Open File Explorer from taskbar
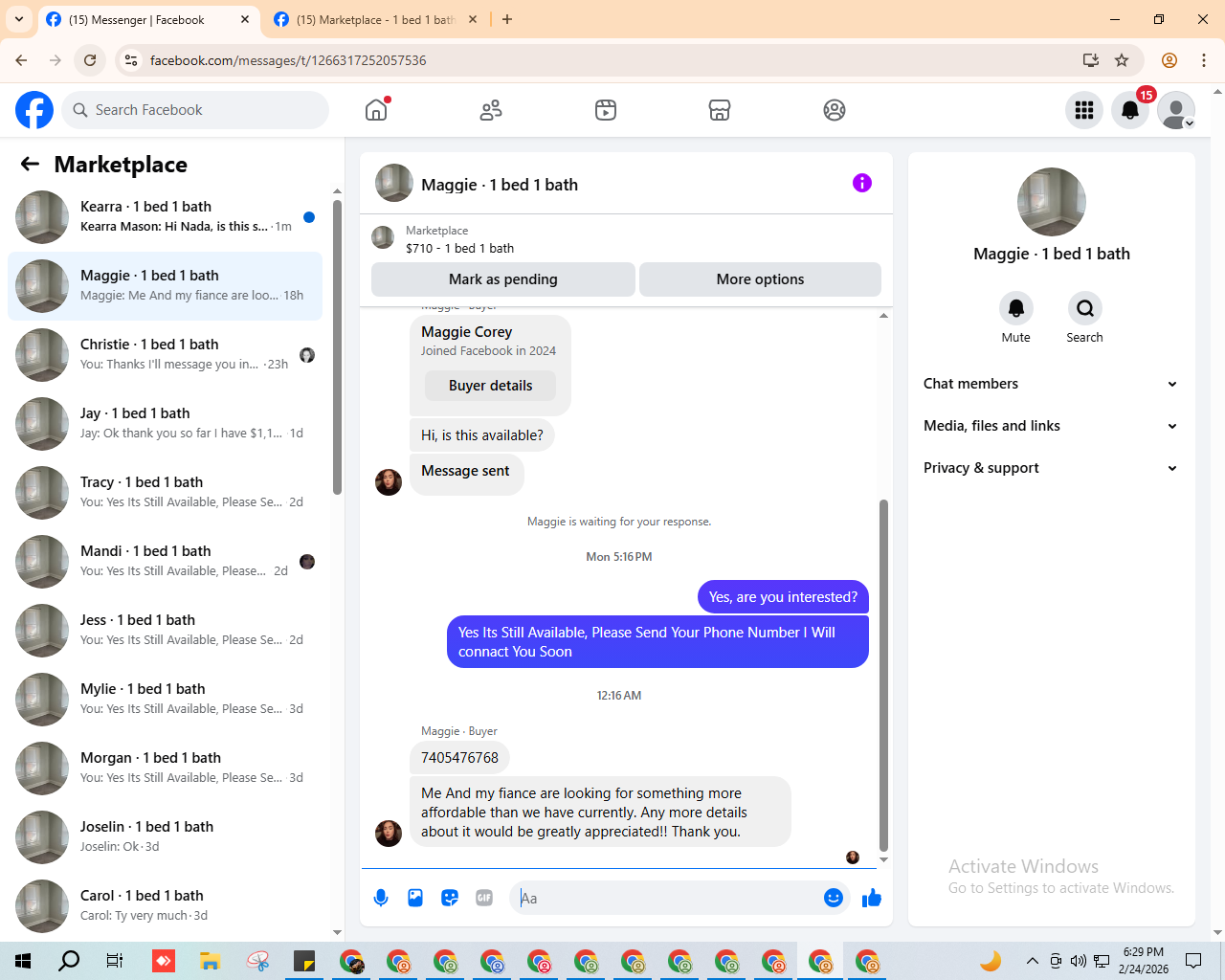Image resolution: width=1225 pixels, height=980 pixels. [x=210, y=961]
